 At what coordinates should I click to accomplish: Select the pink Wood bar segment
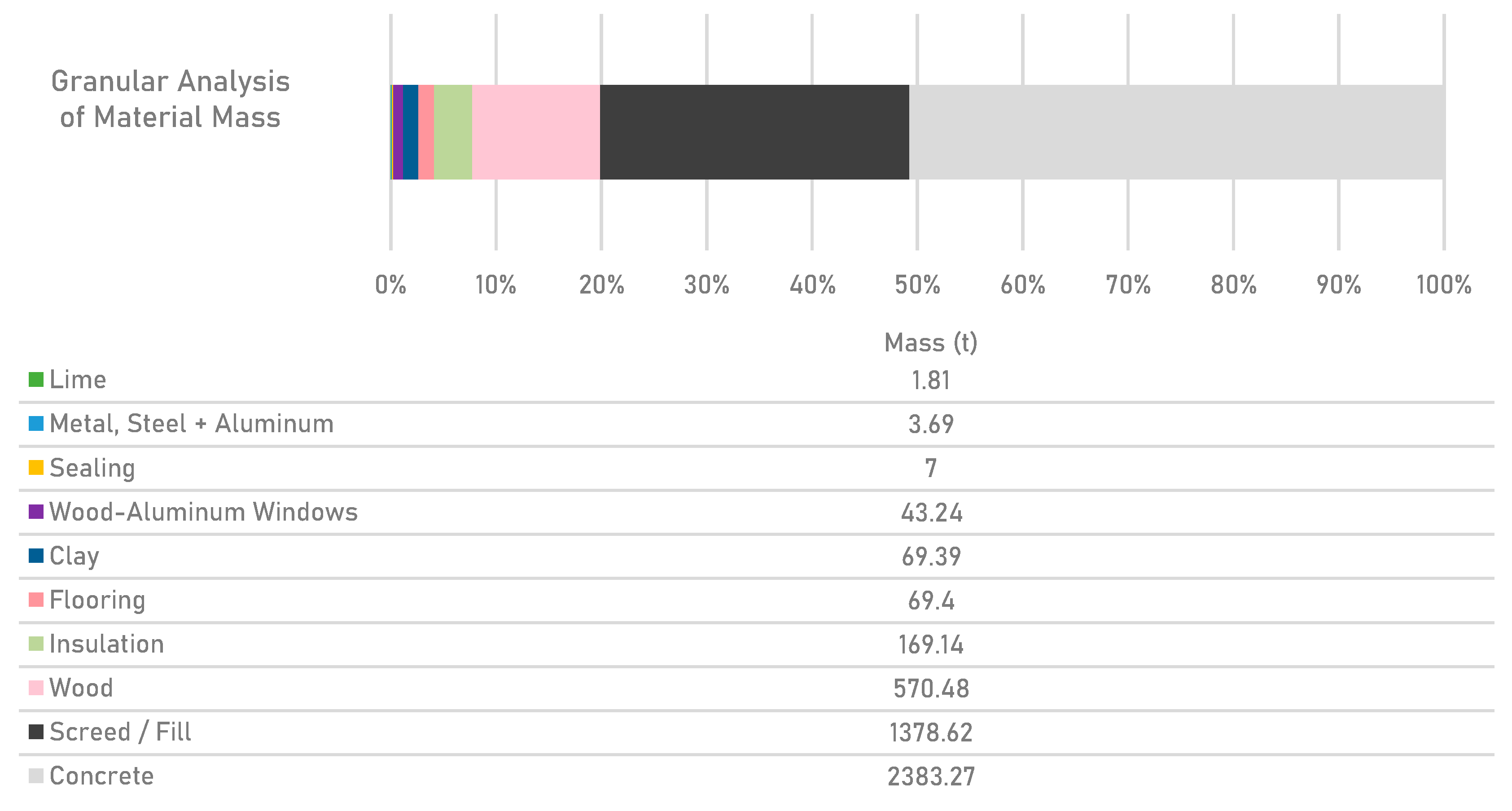(x=536, y=132)
